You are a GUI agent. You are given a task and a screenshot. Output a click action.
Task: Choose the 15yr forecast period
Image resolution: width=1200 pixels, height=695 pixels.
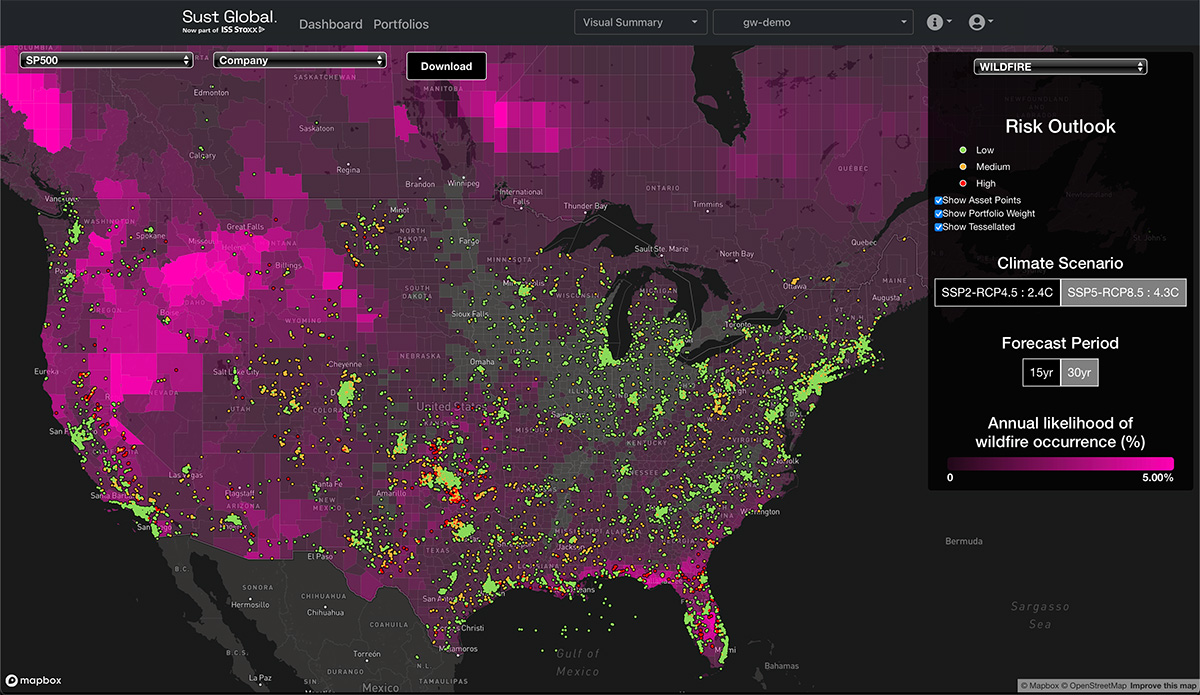click(x=1040, y=373)
